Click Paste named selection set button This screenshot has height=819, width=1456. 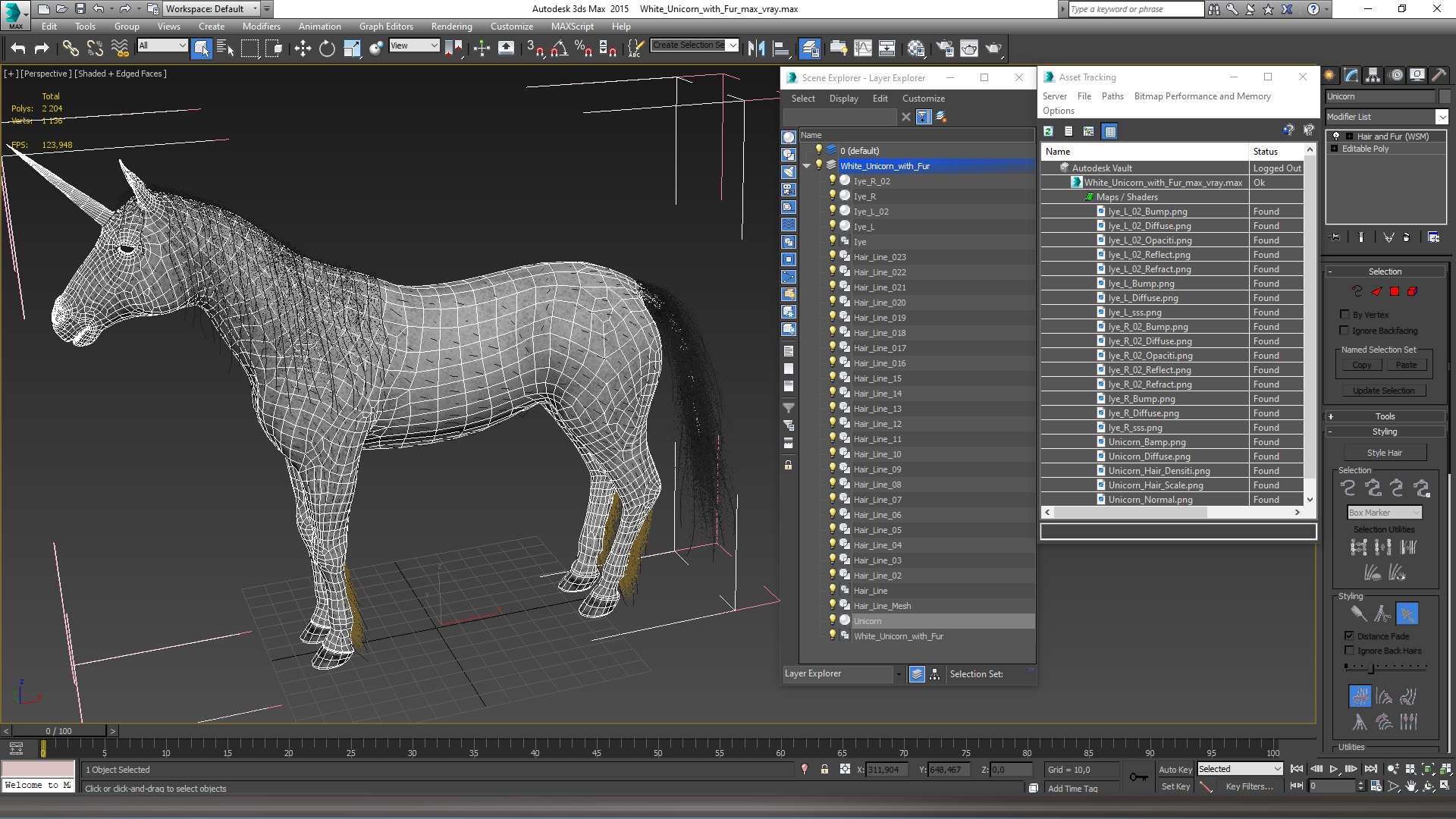[x=1406, y=365]
